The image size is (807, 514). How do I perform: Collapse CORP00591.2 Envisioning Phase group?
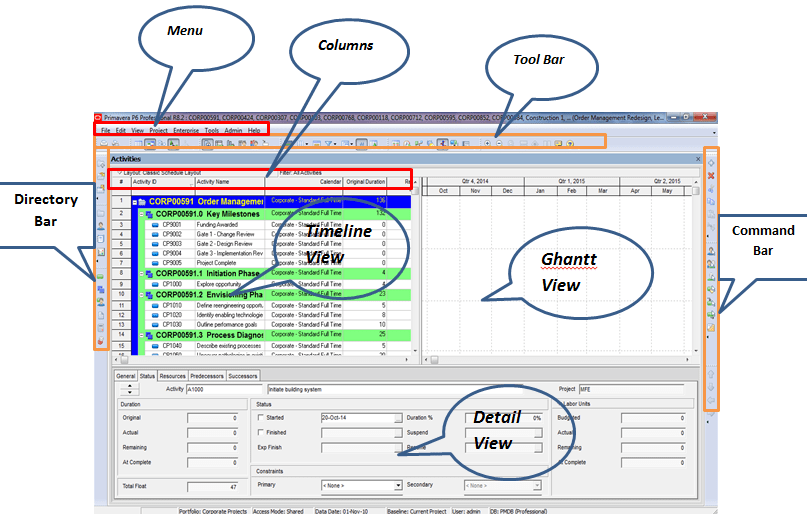[142, 295]
